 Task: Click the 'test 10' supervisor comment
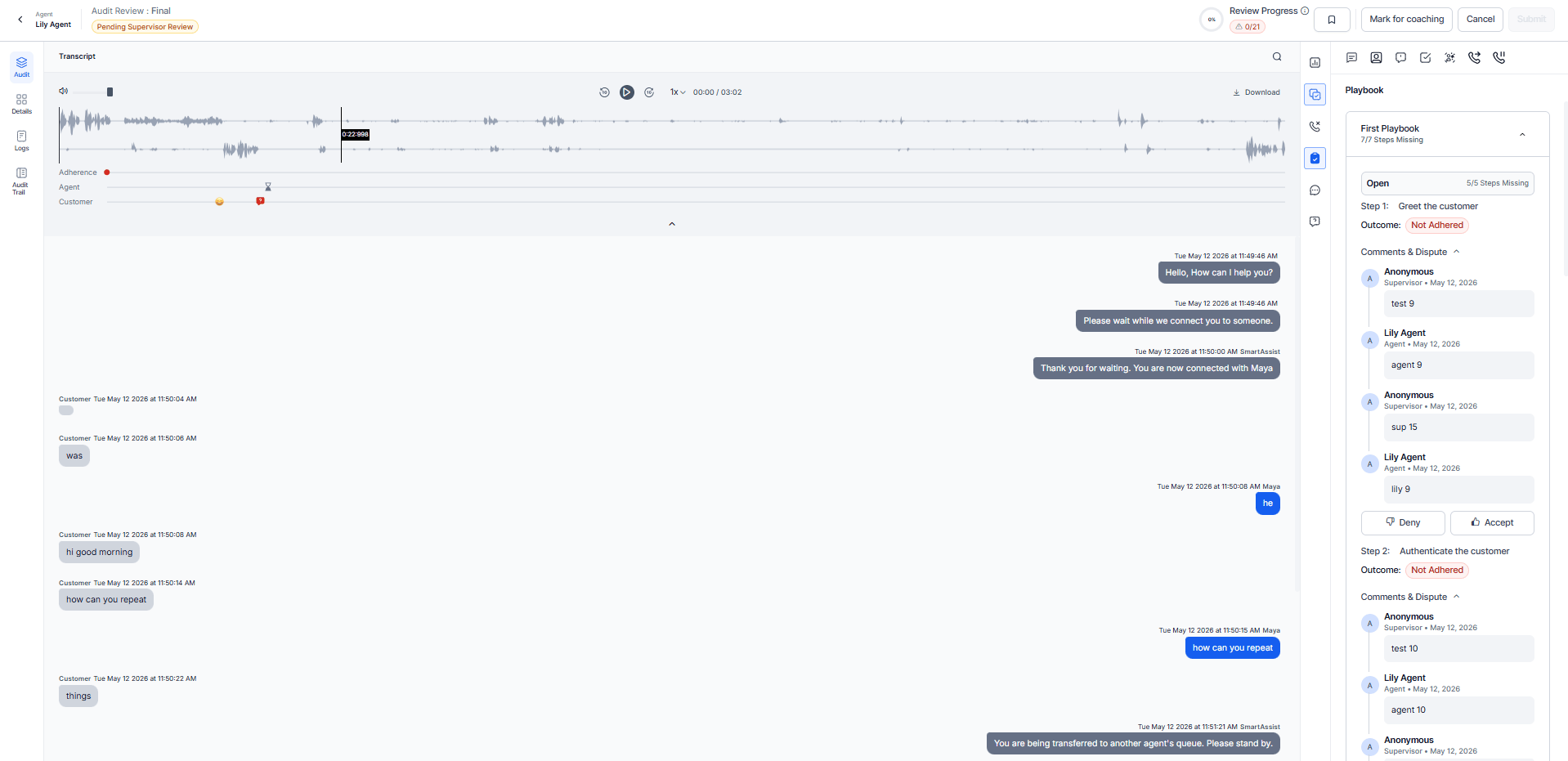coord(1458,649)
